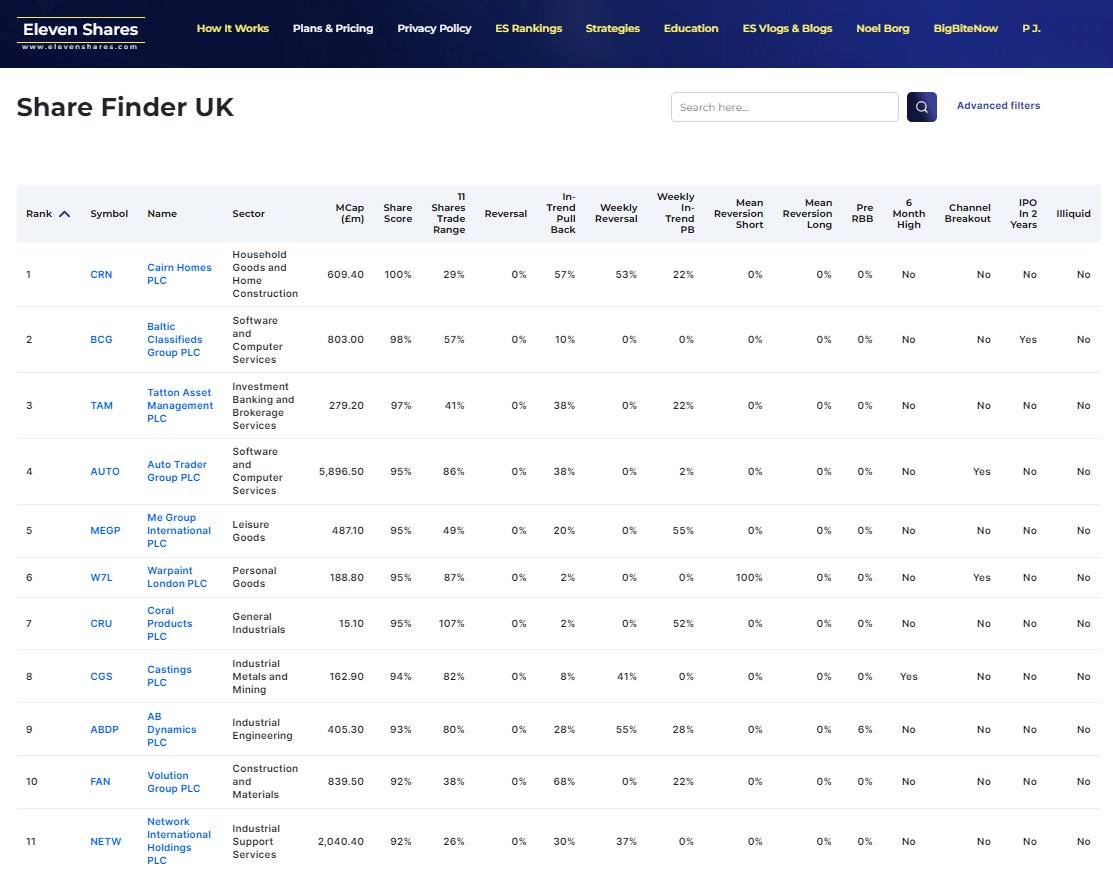The height and width of the screenshot is (873, 1113).
Task: Open BCG symbol link
Action: [101, 340]
